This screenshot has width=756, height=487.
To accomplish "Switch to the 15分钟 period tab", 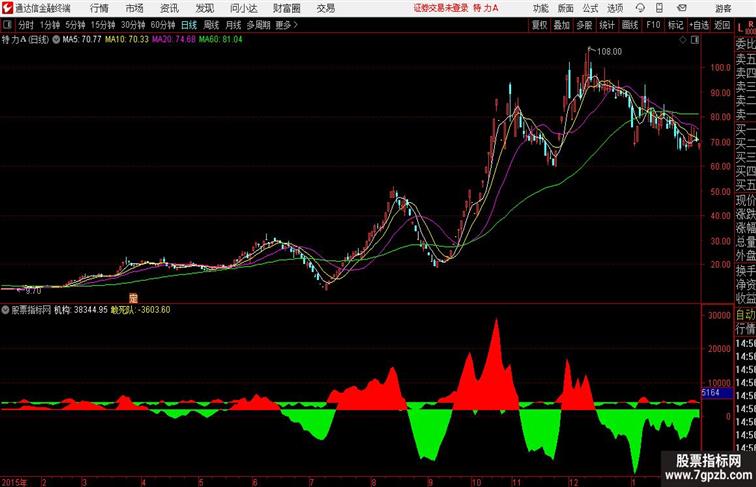I will 103,25.
